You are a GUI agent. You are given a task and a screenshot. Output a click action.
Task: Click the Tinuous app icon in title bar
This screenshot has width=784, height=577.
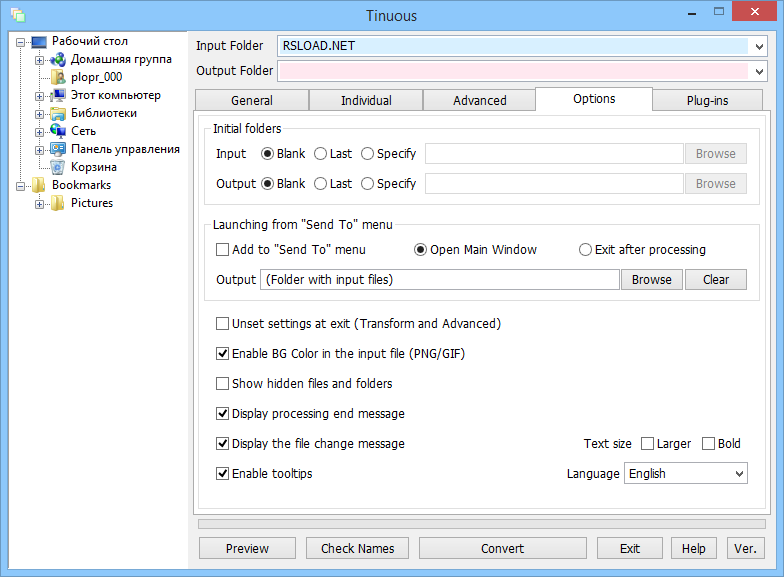(18, 15)
